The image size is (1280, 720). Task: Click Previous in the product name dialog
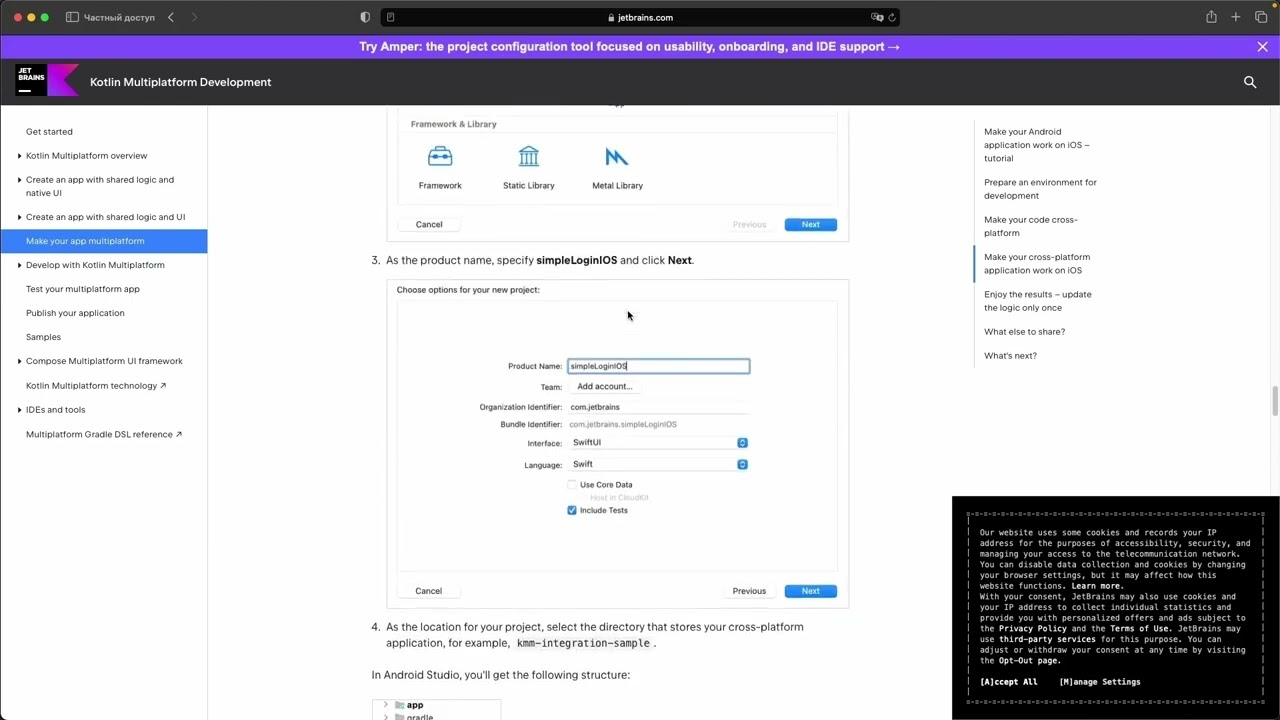point(749,591)
